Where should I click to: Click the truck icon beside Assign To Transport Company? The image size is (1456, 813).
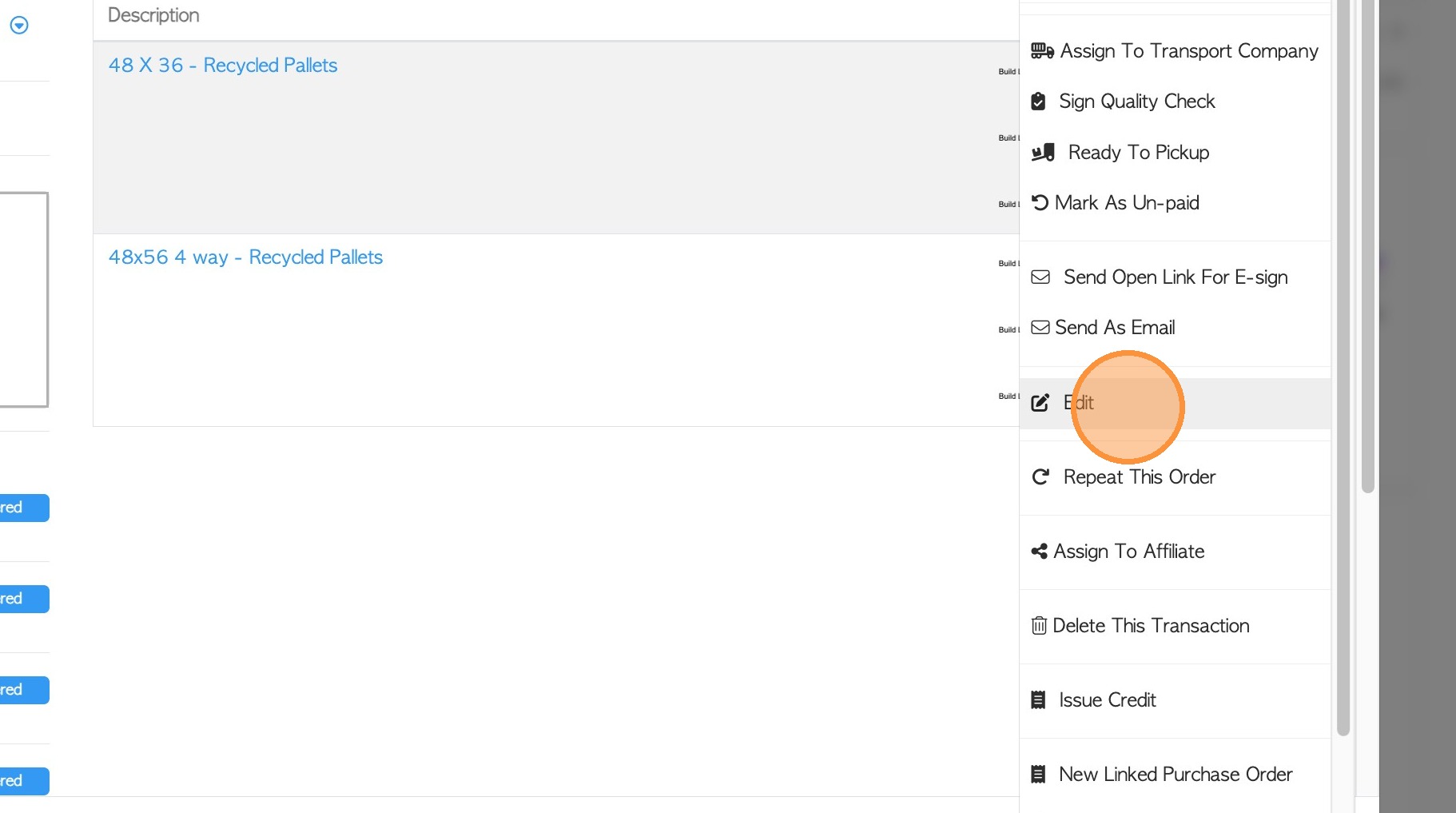coord(1042,51)
